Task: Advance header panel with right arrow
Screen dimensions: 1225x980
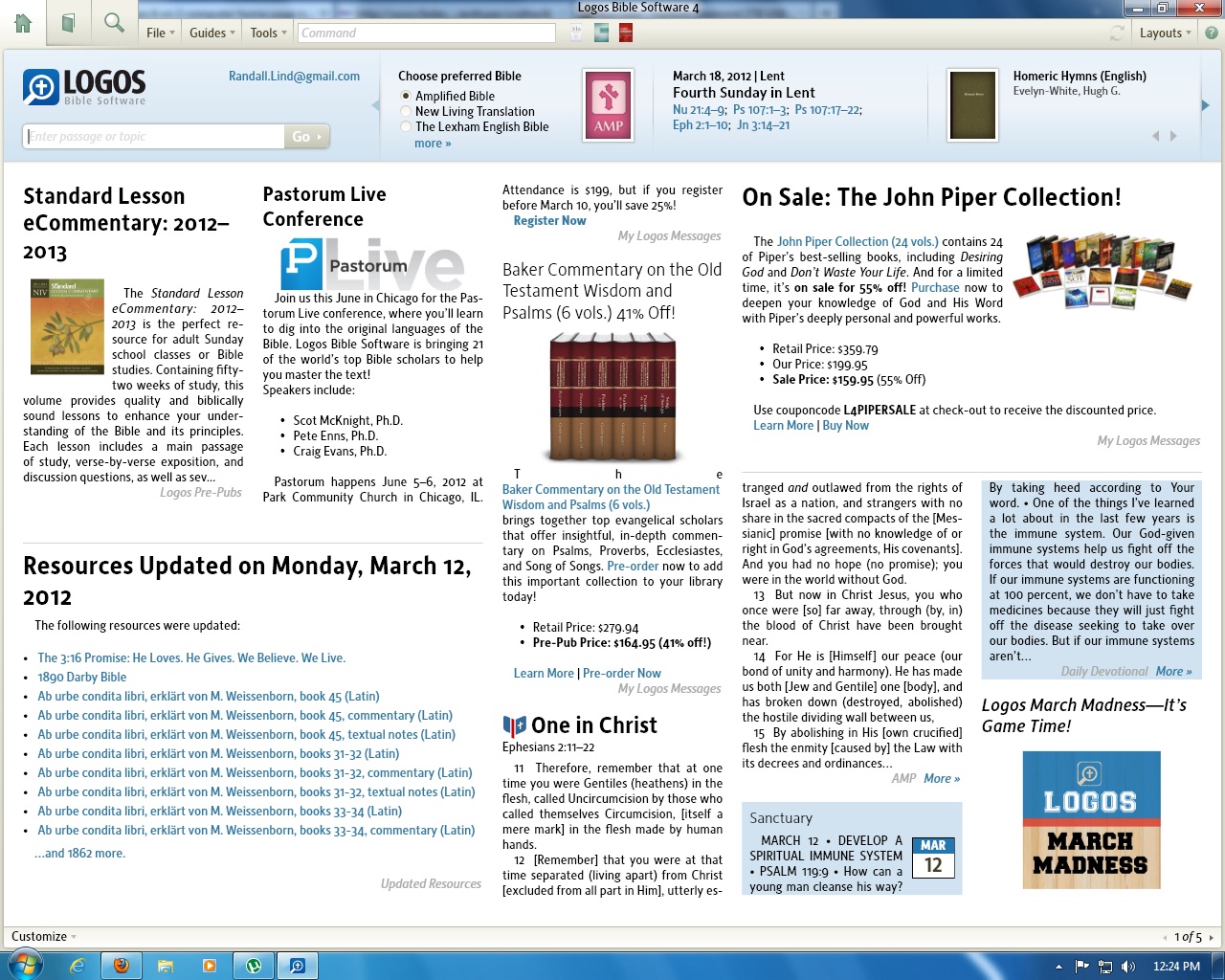Action: point(1205,105)
